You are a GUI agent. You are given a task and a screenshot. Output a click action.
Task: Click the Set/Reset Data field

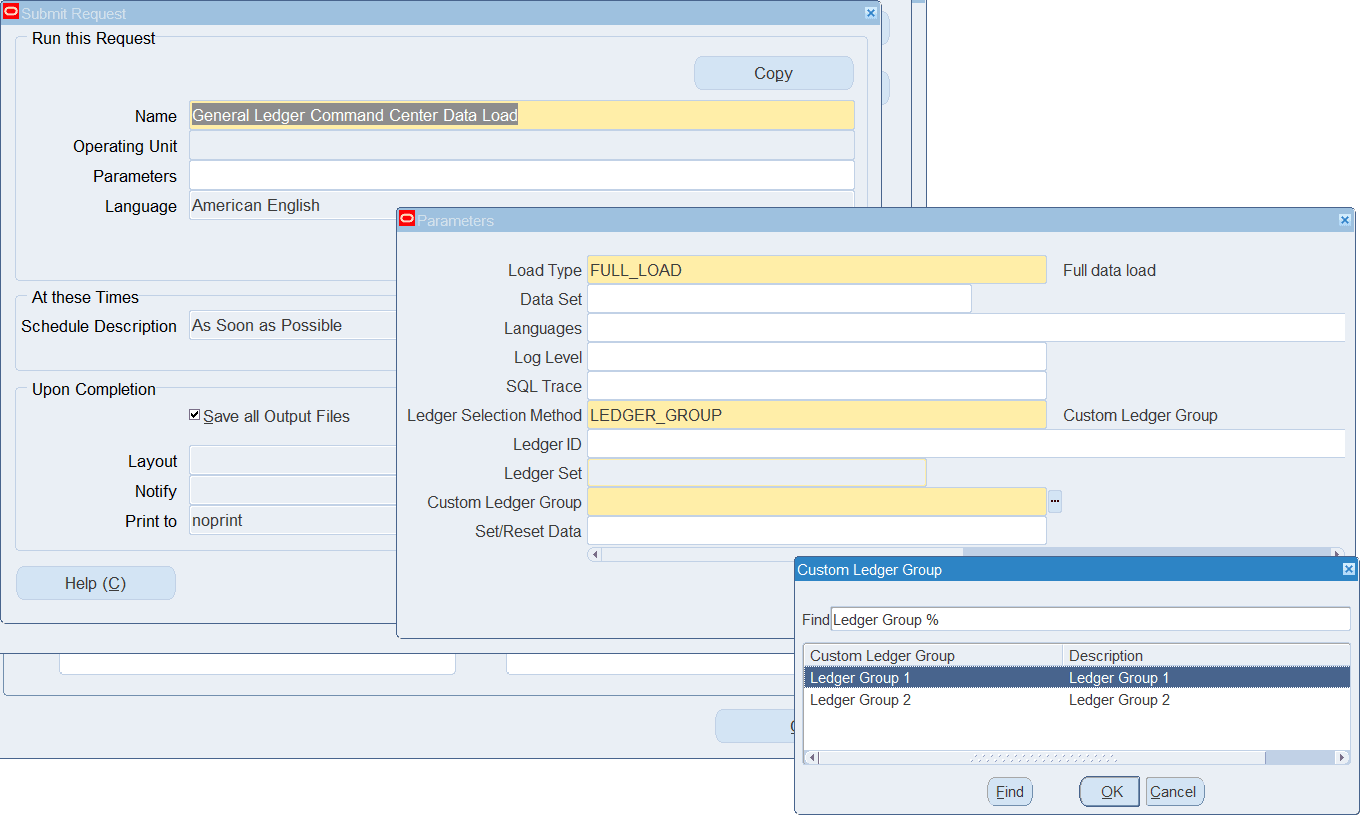817,531
